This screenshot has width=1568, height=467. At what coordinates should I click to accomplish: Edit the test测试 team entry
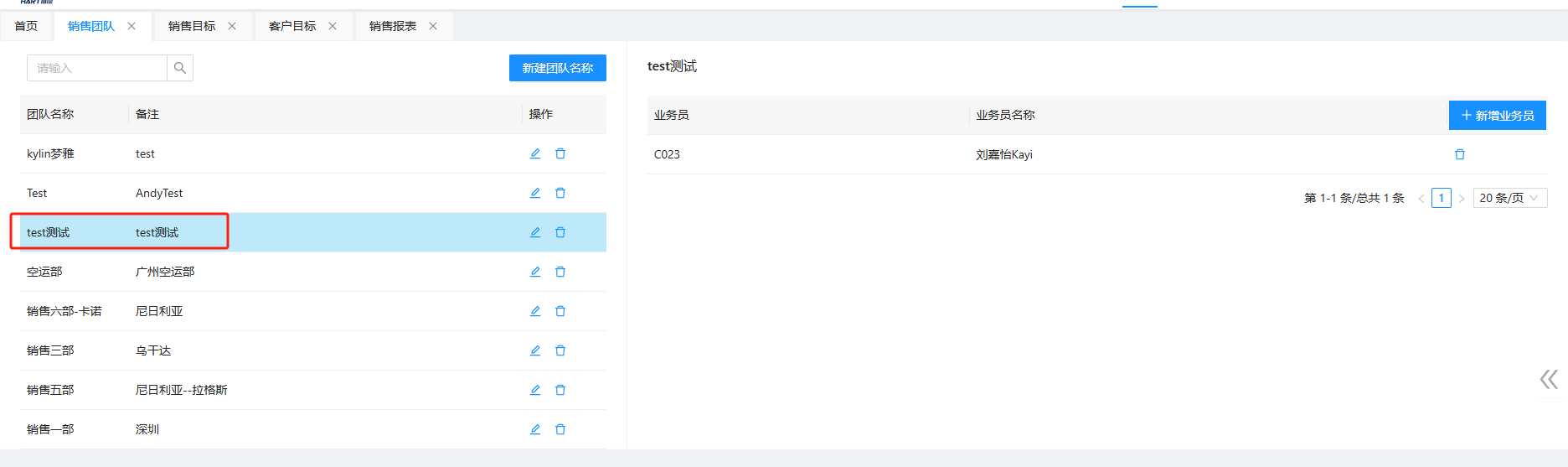535,232
